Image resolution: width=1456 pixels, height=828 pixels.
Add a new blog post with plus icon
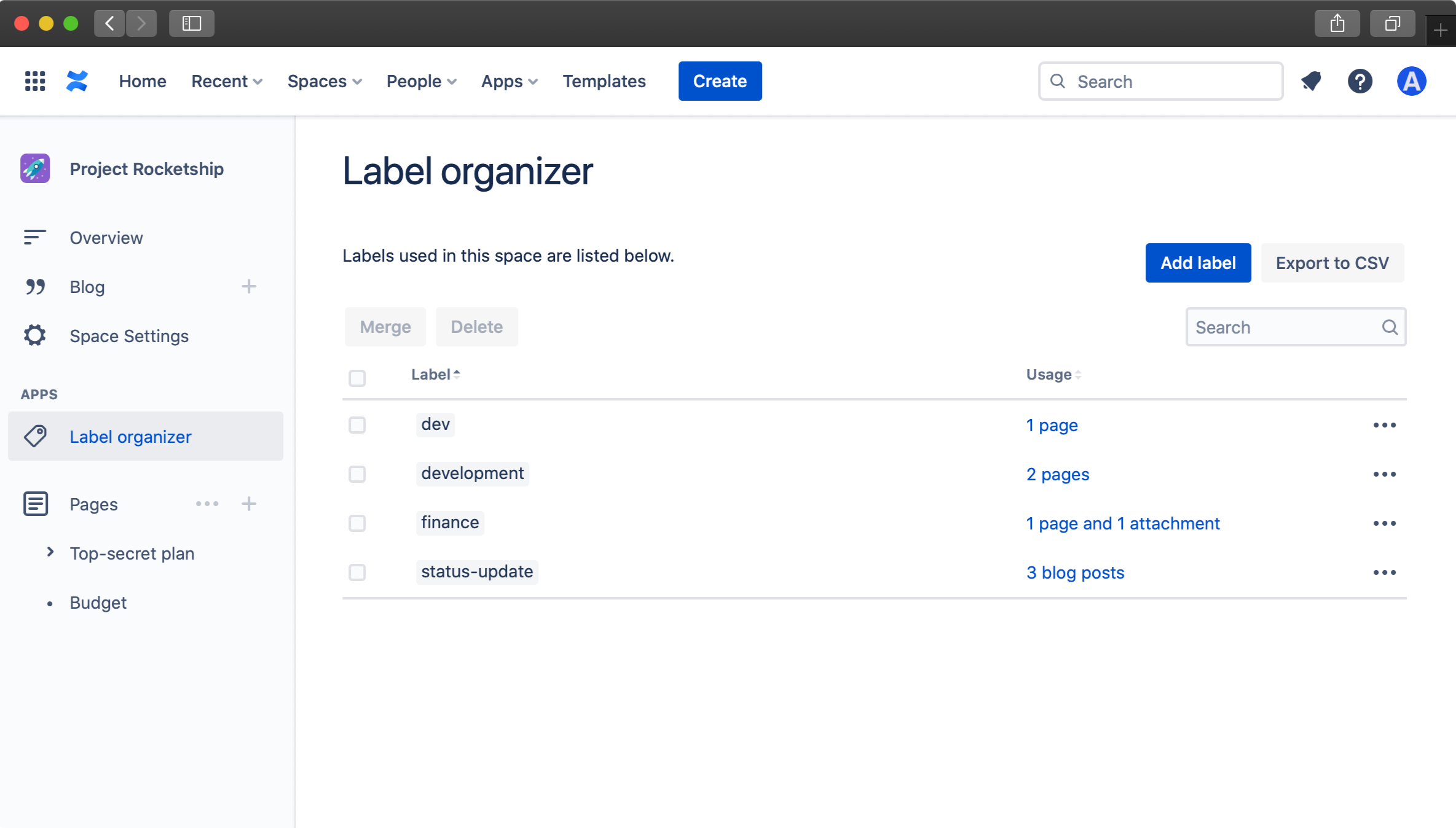[249, 286]
